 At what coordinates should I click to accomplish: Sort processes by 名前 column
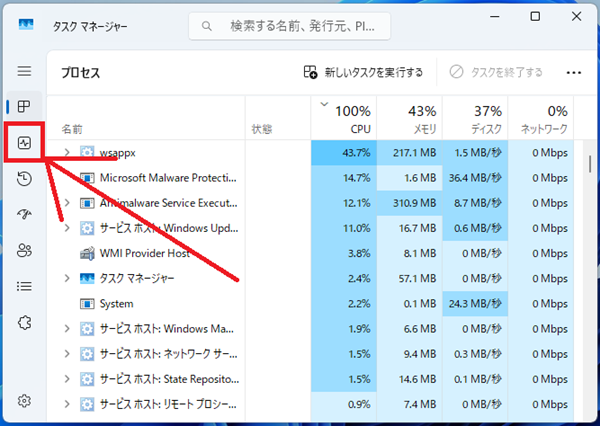146,118
